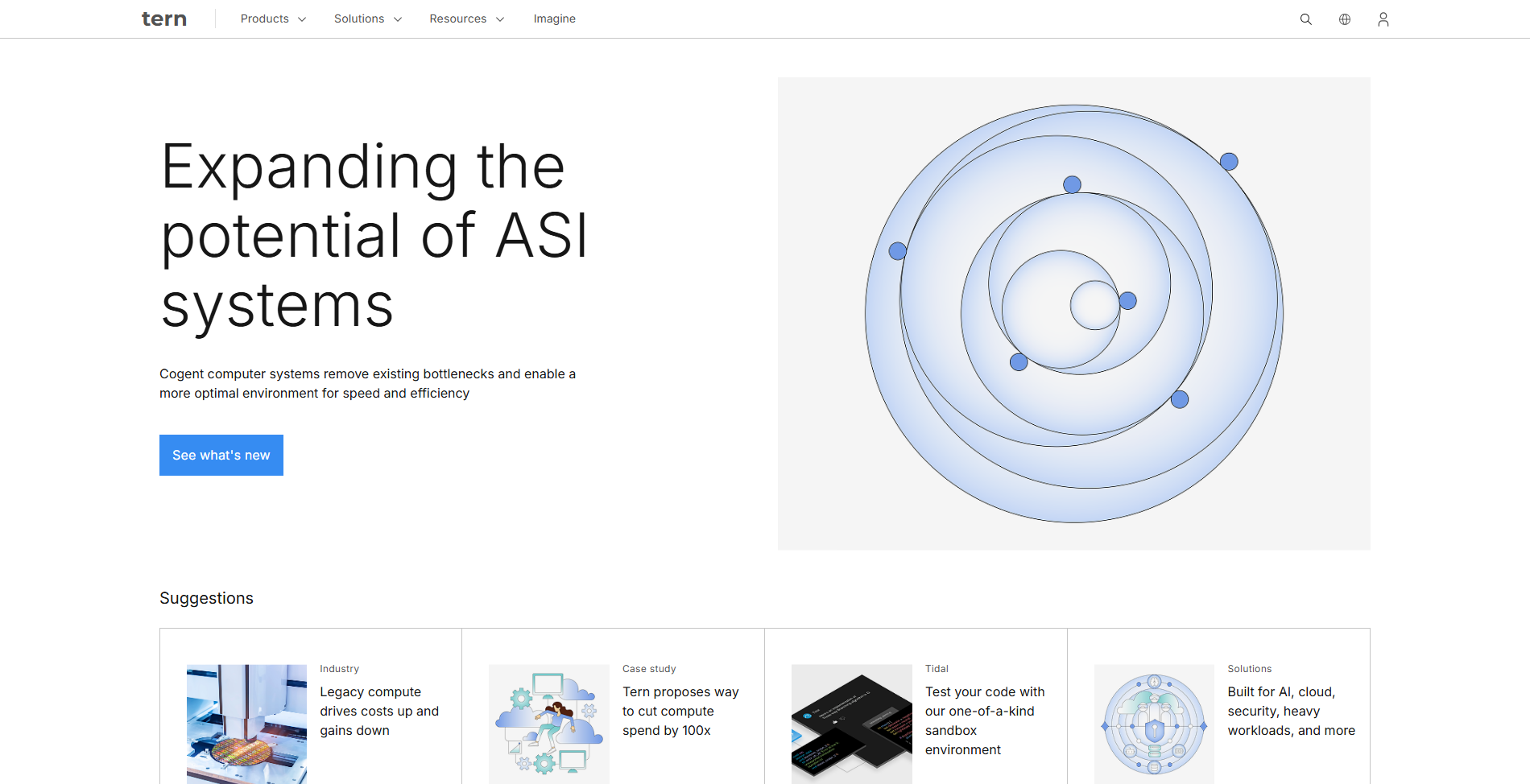Expand the Products dropdown menu
Screen dimensions: 1530x784
pos(272,19)
